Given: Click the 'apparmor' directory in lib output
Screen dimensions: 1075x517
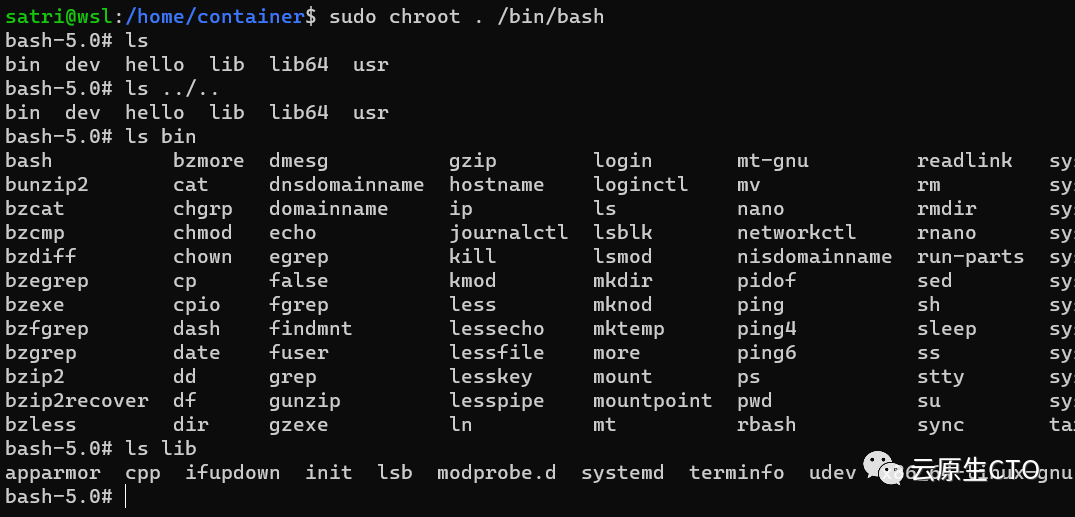Looking at the screenshot, I should [53, 472].
